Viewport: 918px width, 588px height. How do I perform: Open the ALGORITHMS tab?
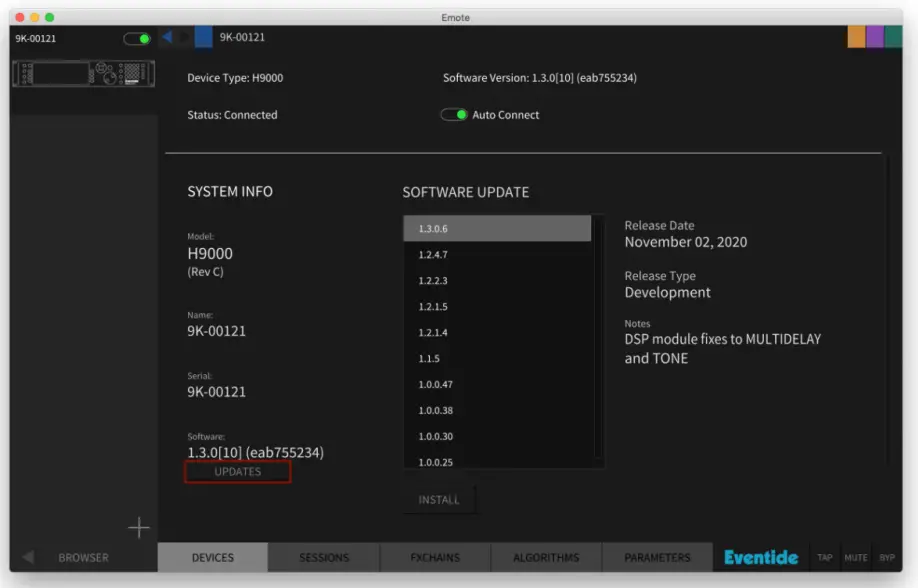(x=546, y=557)
